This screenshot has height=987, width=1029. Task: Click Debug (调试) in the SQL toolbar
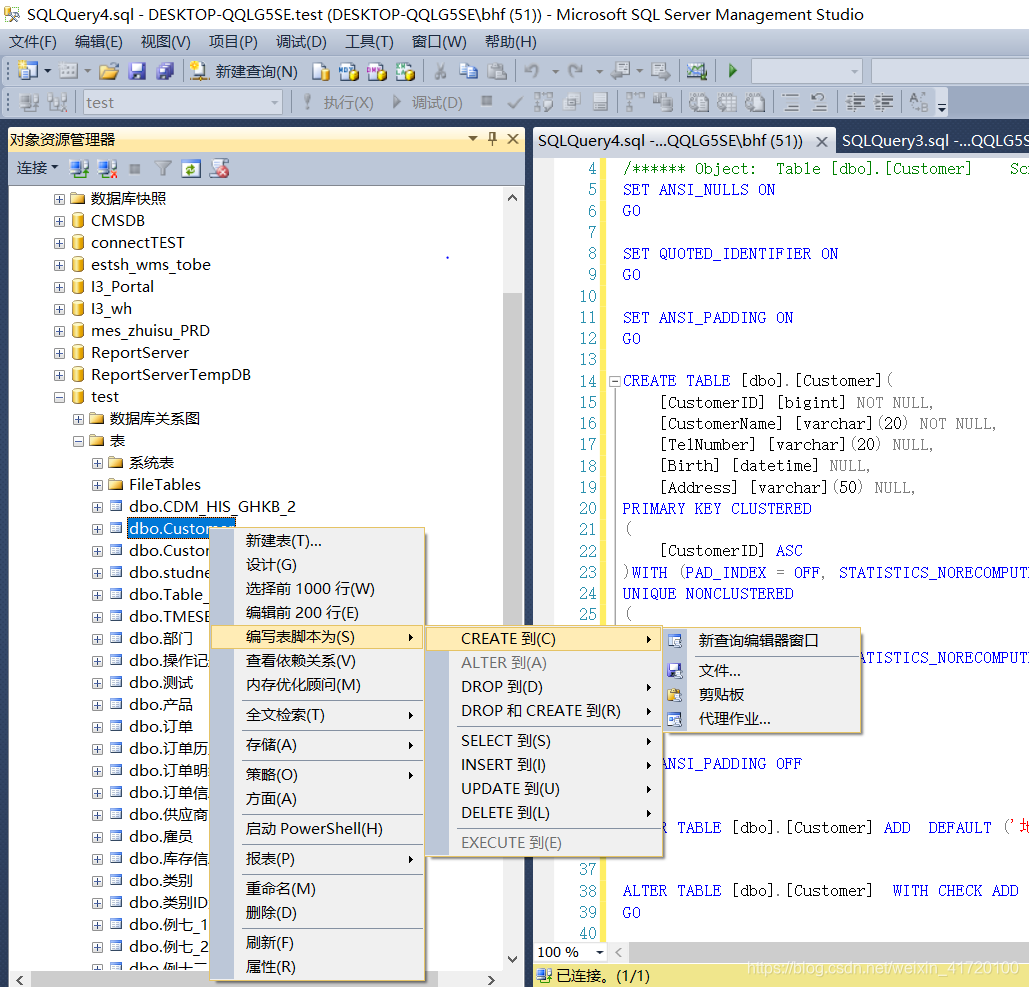tap(428, 103)
